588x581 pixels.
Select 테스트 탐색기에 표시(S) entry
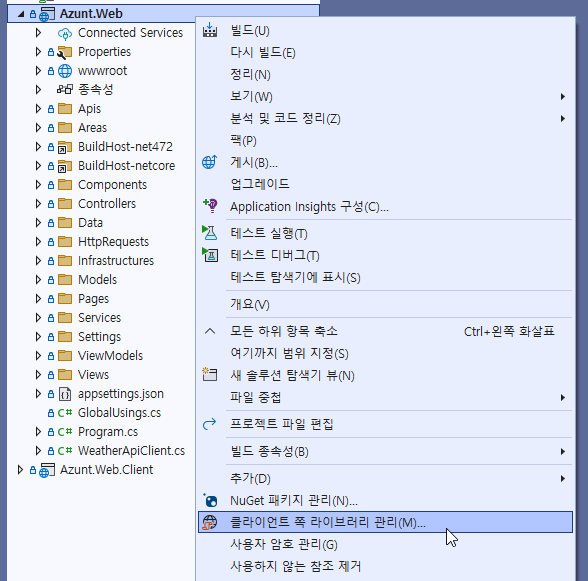tap(385, 278)
